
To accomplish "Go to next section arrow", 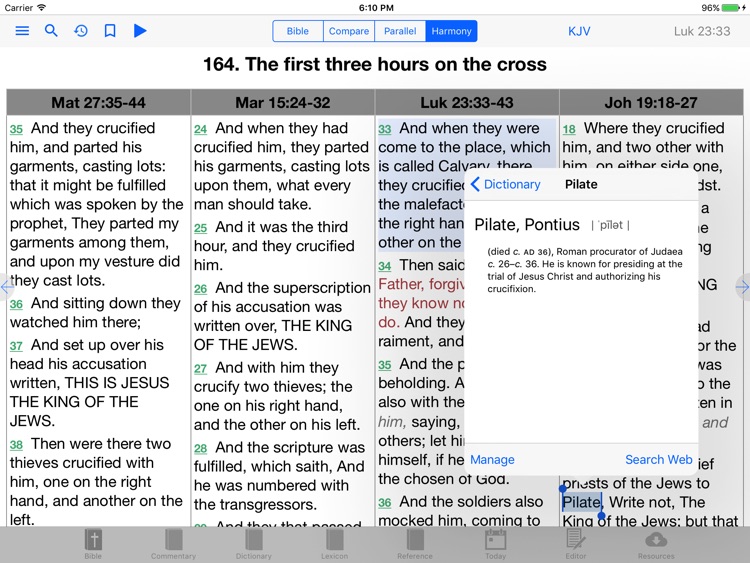I will click(x=743, y=287).
